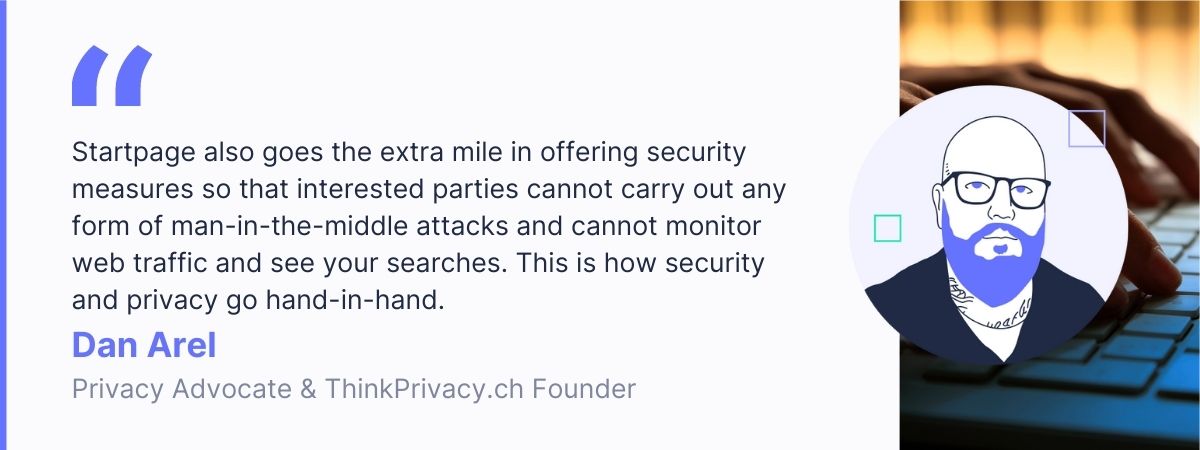Click the large purple quotation mark icon
1200x450 pixels.
[x=112, y=76]
